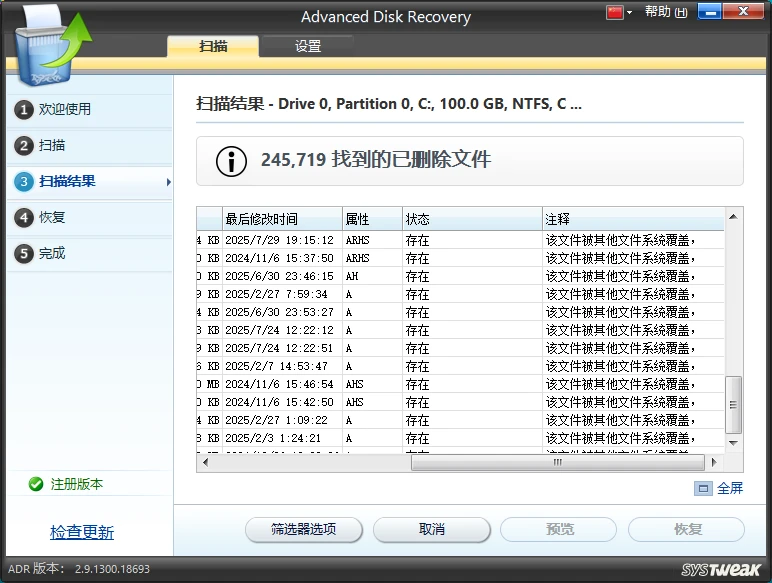Screen dimensions: 772x583
Task: Go to step 4 恢复 in sidebar
Action: [90, 217]
